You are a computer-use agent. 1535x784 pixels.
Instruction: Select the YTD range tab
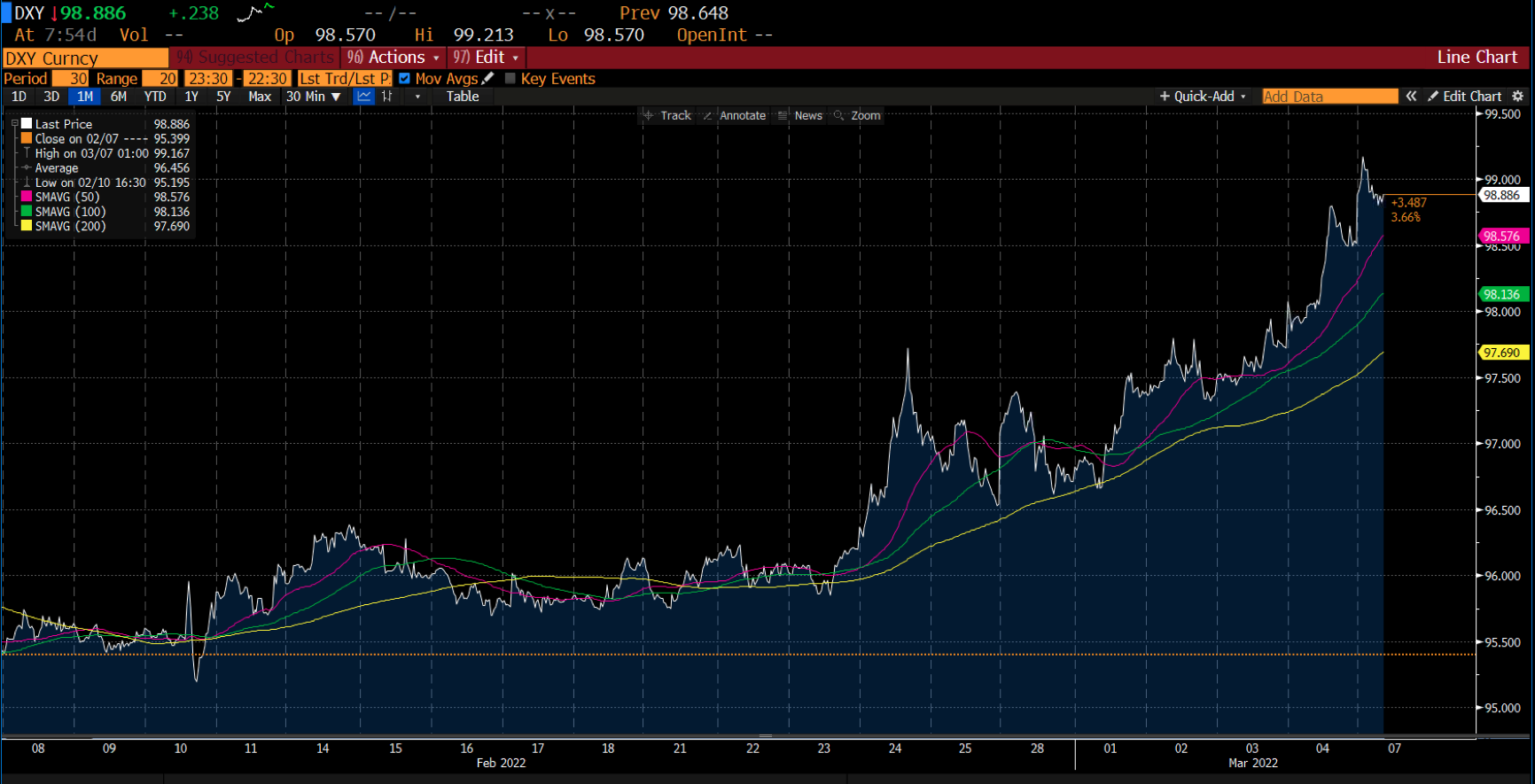[x=155, y=97]
